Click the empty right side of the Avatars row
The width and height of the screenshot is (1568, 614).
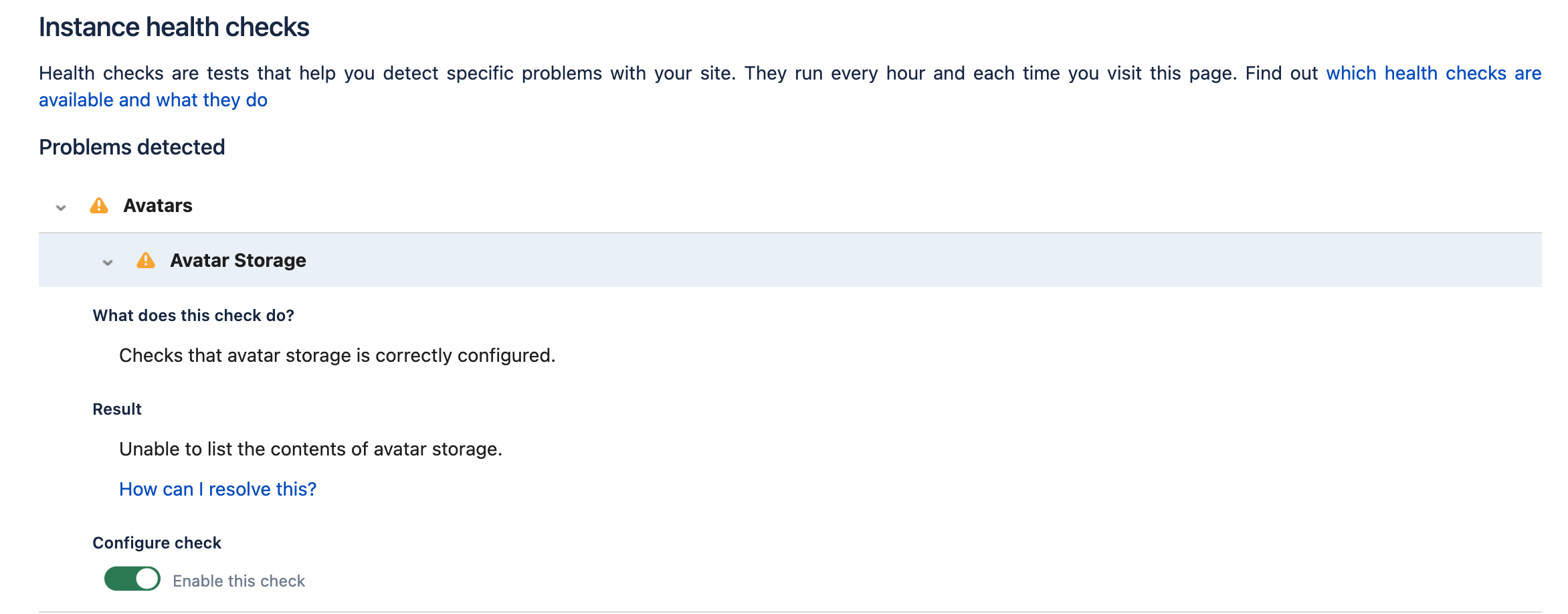click(x=1003, y=206)
